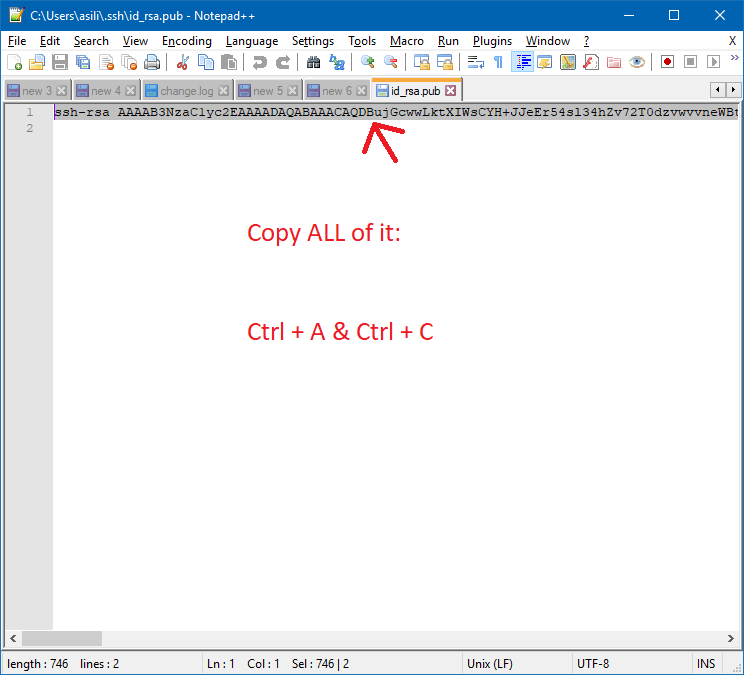Click the macro playback icon
The width and height of the screenshot is (744, 675).
click(713, 62)
